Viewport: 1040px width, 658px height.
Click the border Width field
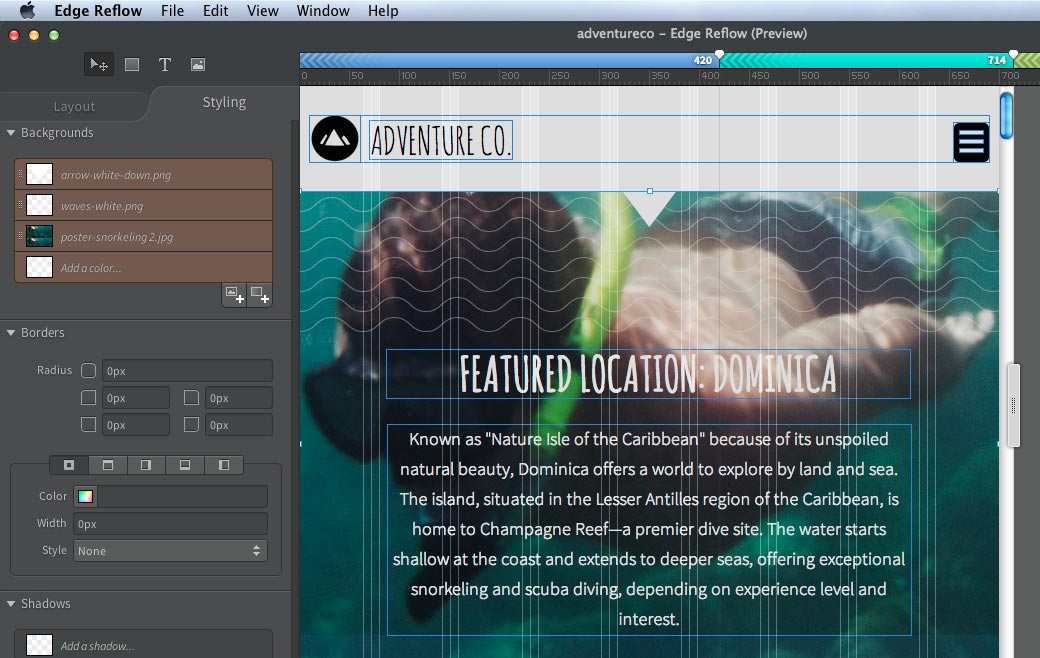click(x=170, y=523)
